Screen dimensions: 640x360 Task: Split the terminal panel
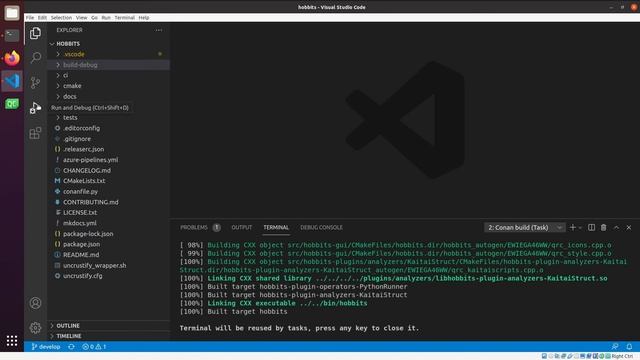(x=591, y=227)
